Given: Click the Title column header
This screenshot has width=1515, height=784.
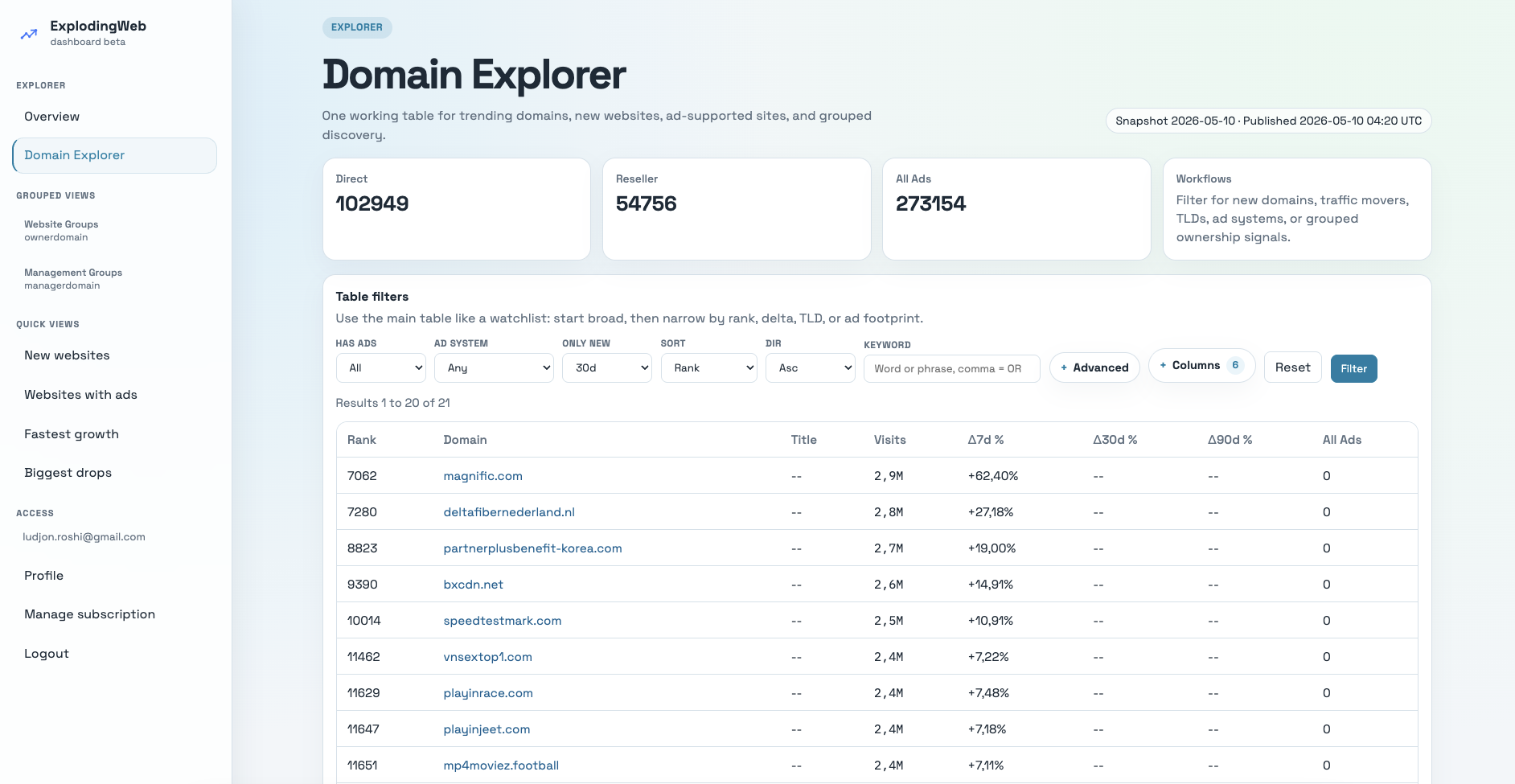Looking at the screenshot, I should pyautogui.click(x=803, y=440).
